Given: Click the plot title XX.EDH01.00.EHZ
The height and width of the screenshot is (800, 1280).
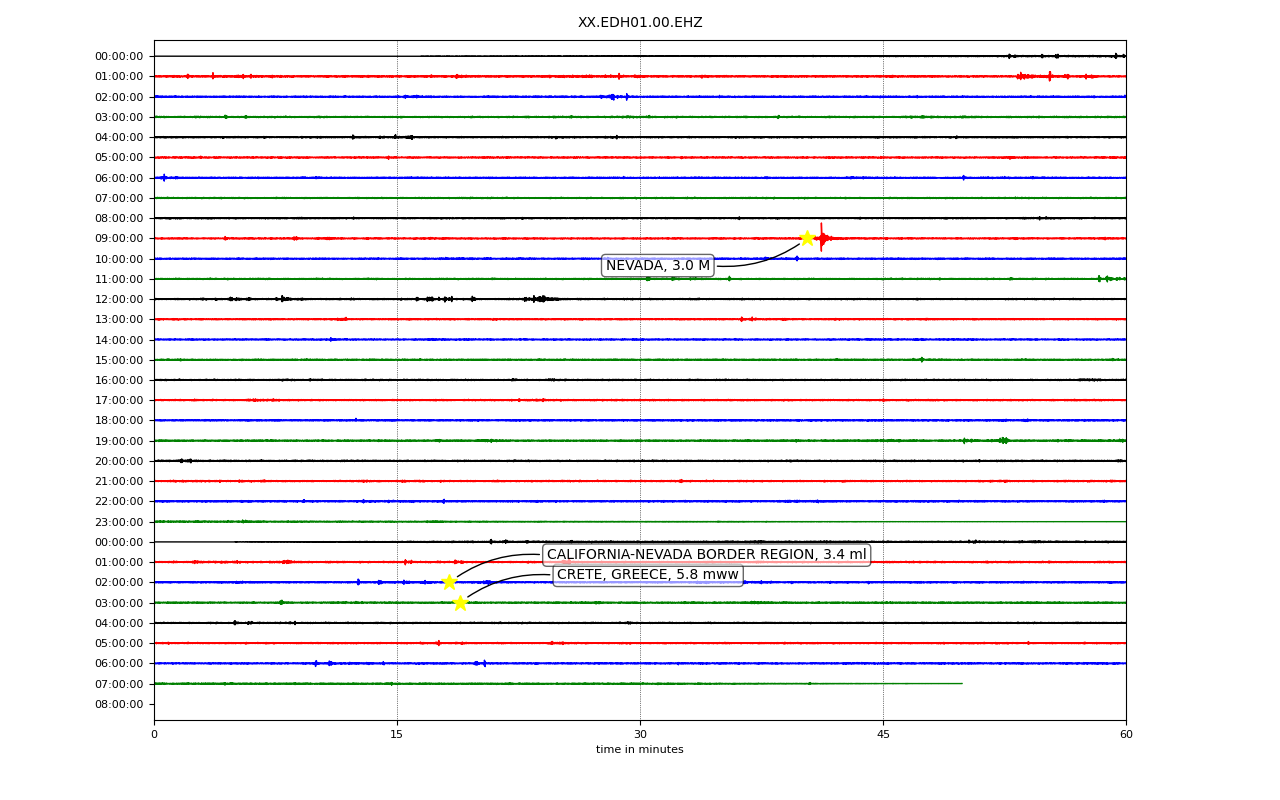Looking at the screenshot, I should (640, 23).
